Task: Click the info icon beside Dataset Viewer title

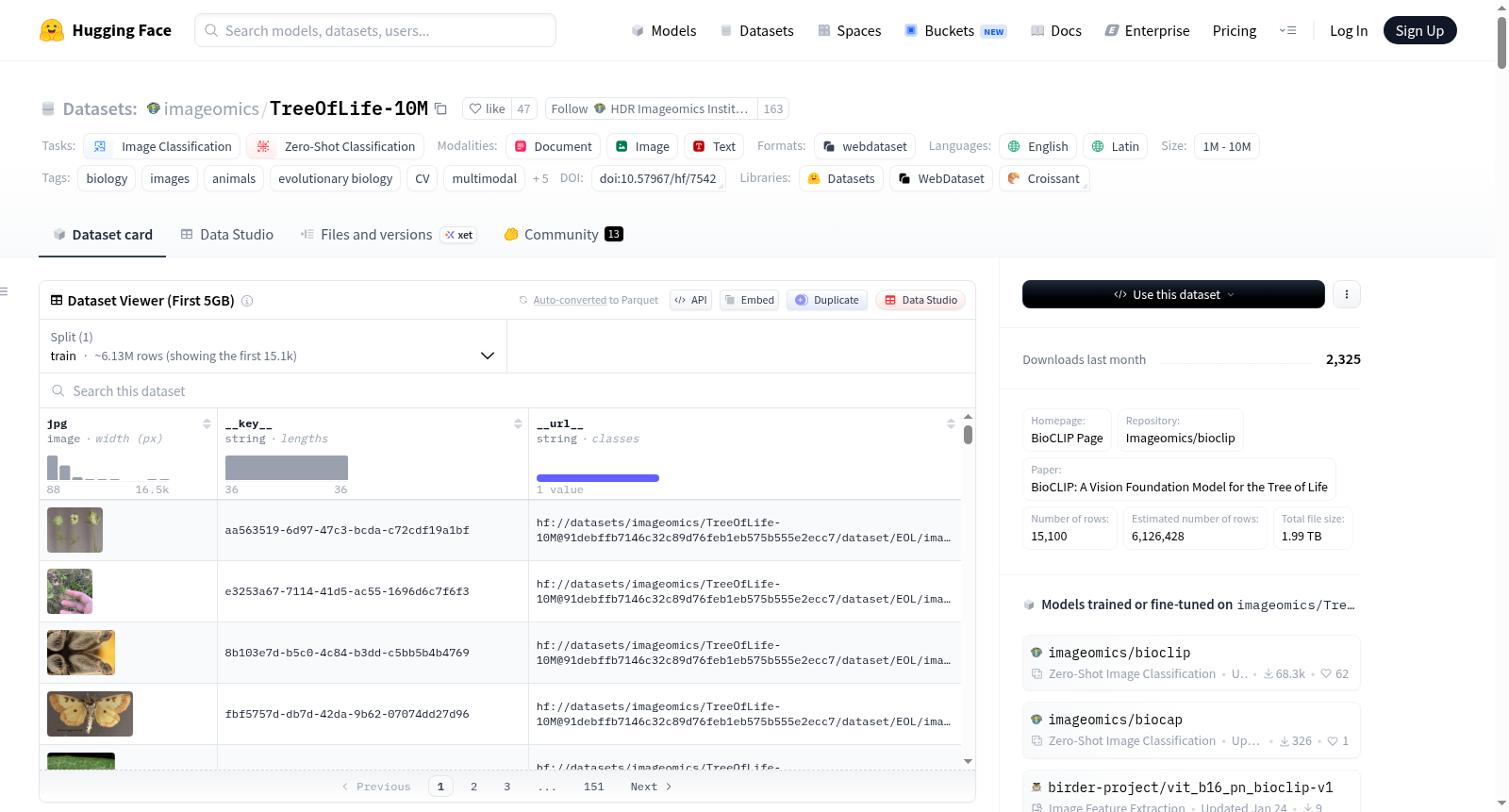Action: [x=247, y=301]
